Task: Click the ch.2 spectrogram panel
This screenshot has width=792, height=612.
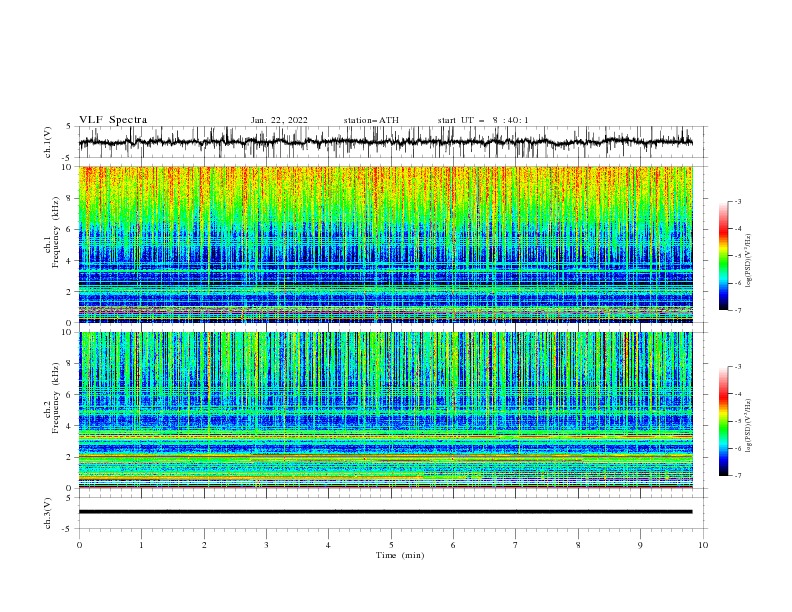Action: 385,410
